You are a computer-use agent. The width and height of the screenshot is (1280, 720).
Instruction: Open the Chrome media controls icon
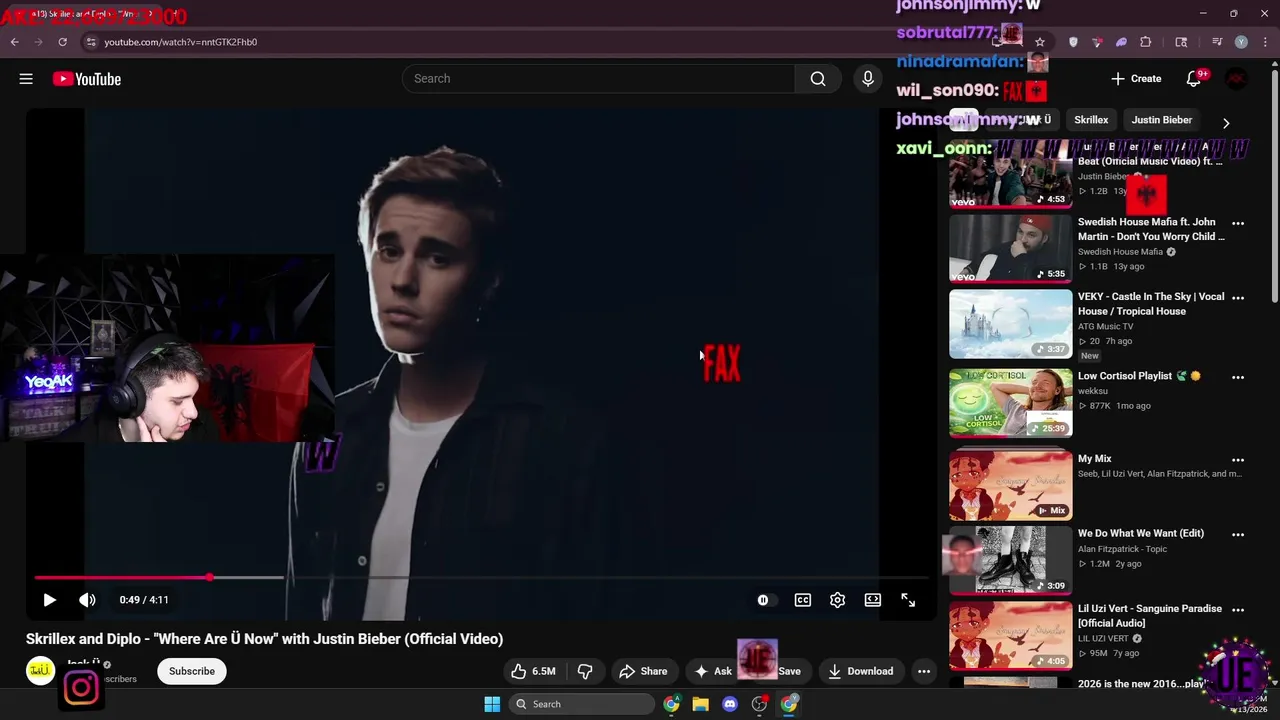pos(1217,42)
